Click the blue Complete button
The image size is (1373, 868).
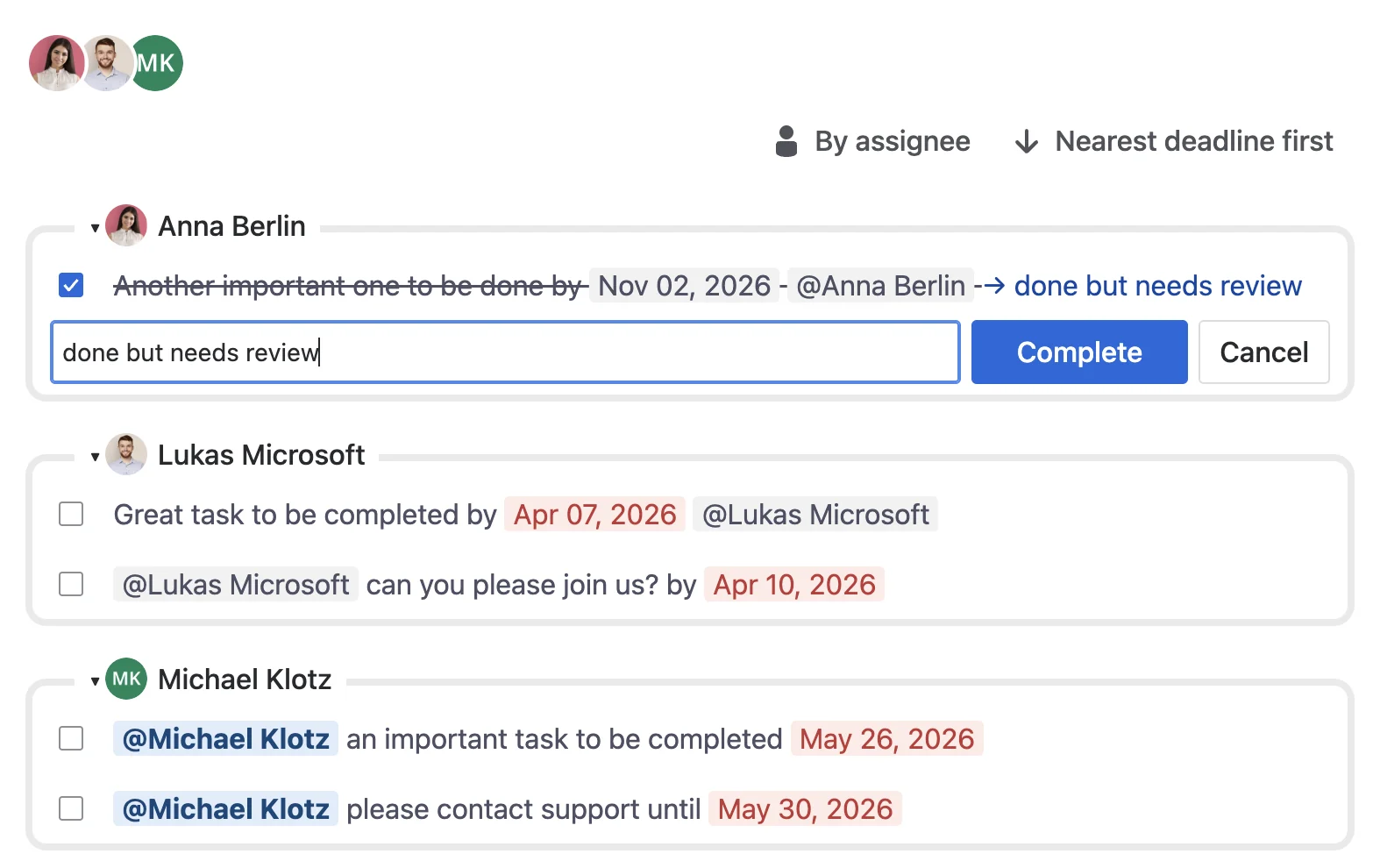(x=1079, y=352)
